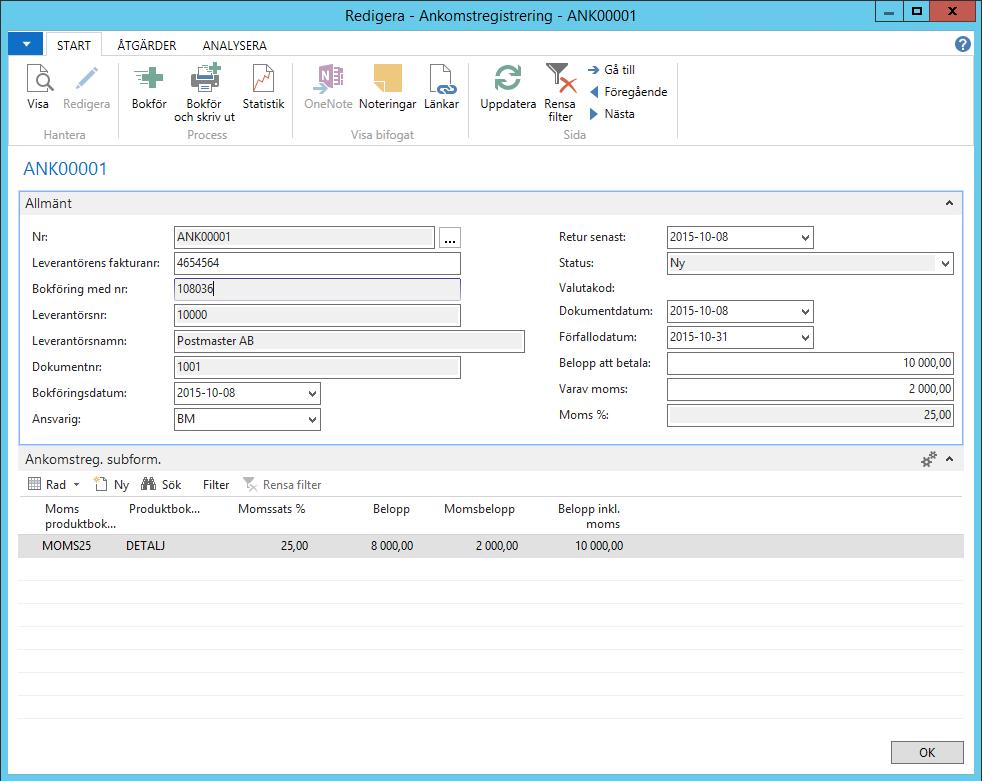Open the Länkar link icon
The image size is (982, 781).
[442, 80]
